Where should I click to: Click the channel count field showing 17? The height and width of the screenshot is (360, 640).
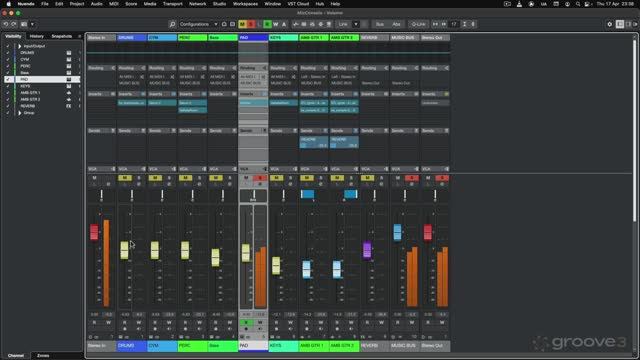[453, 24]
